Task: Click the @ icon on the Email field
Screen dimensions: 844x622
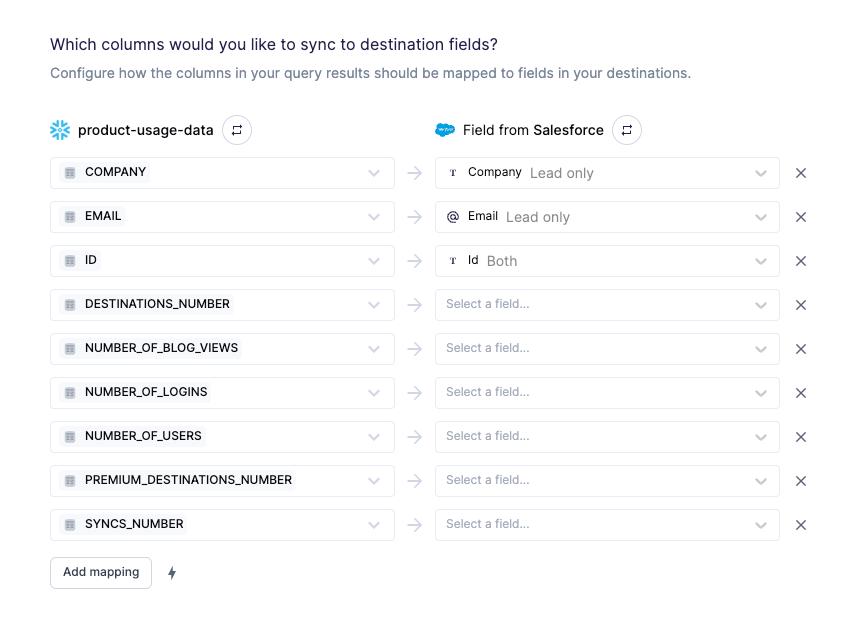Action: pos(453,216)
